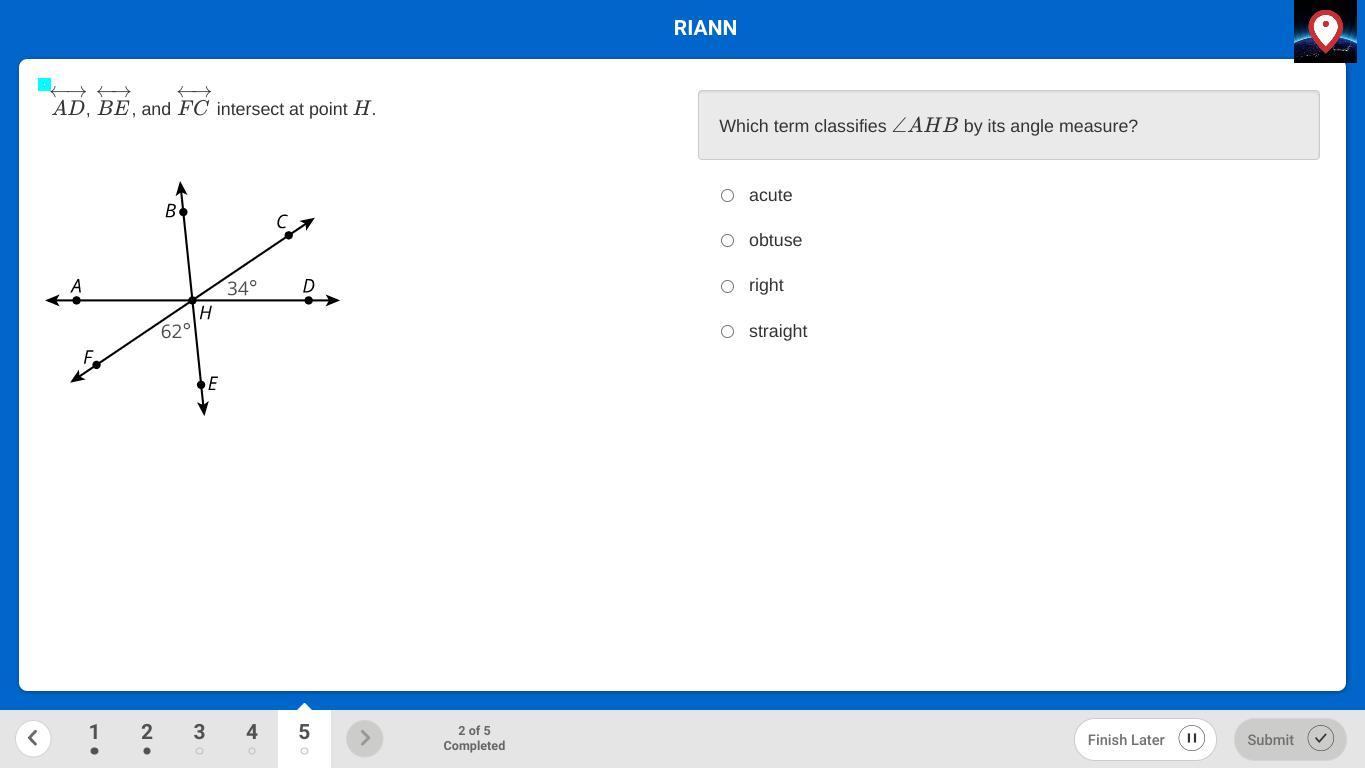
Task: Click the RIANN title header
Action: pyautogui.click(x=705, y=28)
